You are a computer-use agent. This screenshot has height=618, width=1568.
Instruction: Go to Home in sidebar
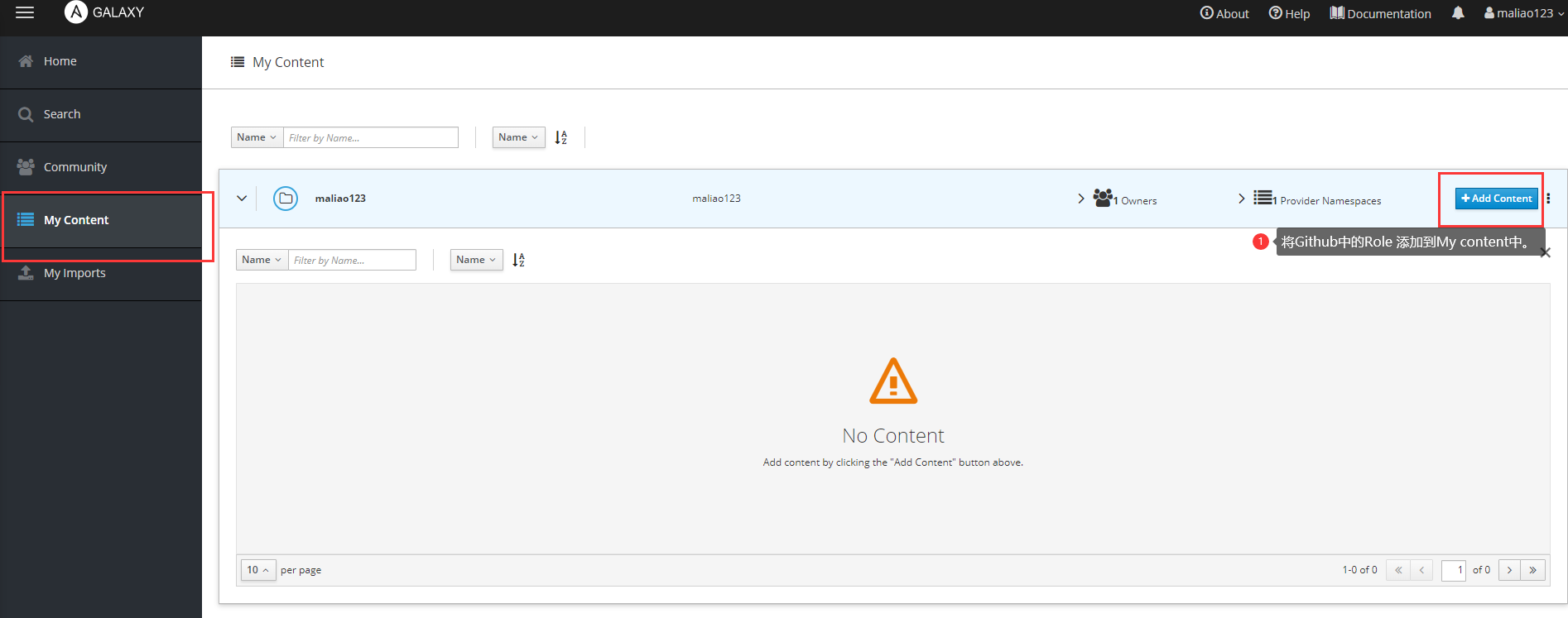(x=101, y=61)
